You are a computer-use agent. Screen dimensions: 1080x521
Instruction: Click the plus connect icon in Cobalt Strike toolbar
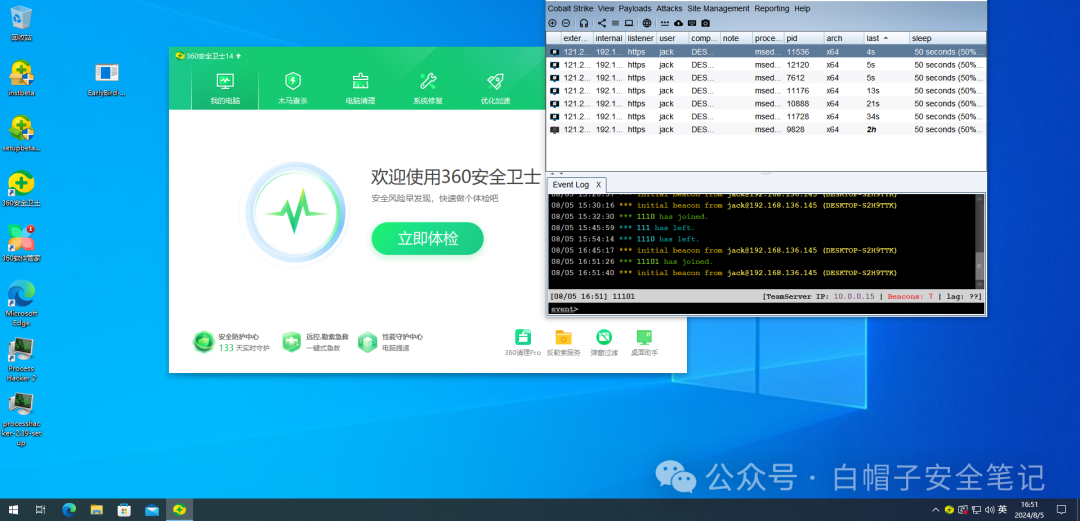552,23
